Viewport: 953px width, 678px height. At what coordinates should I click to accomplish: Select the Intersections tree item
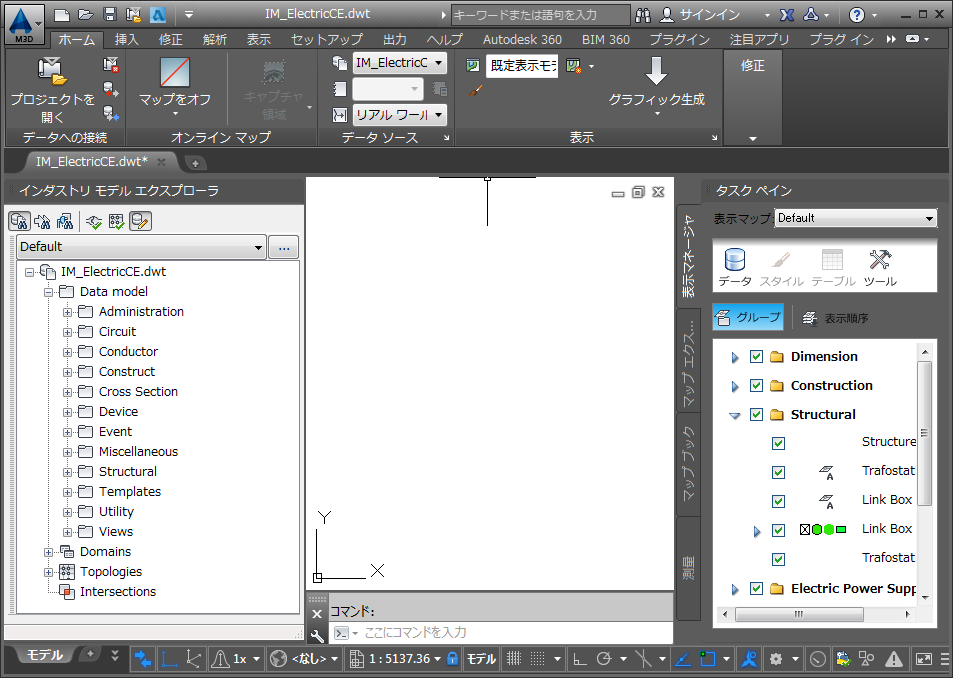(117, 592)
